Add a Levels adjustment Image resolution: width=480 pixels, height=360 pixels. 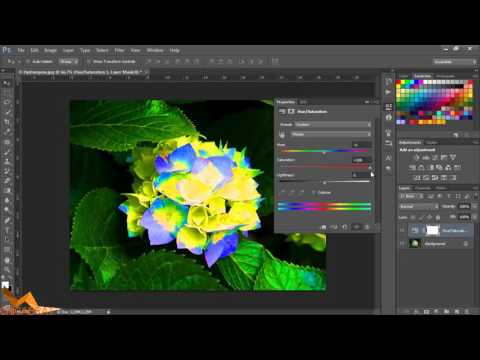[426, 157]
